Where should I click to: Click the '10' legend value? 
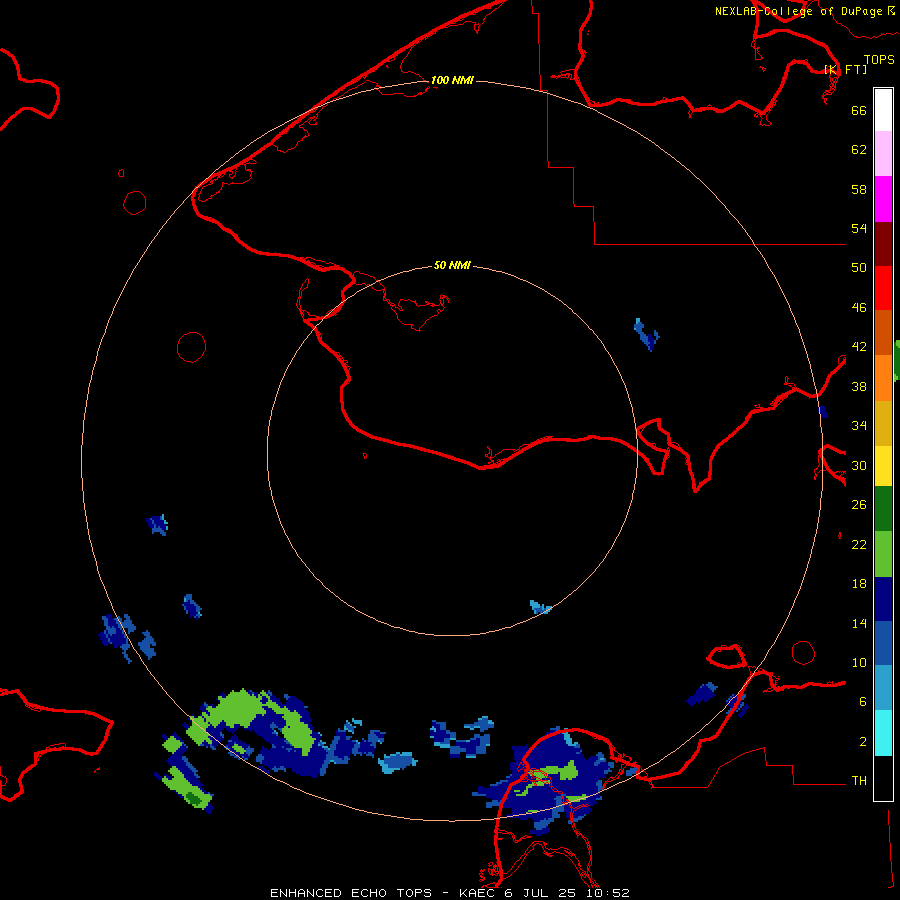click(859, 662)
